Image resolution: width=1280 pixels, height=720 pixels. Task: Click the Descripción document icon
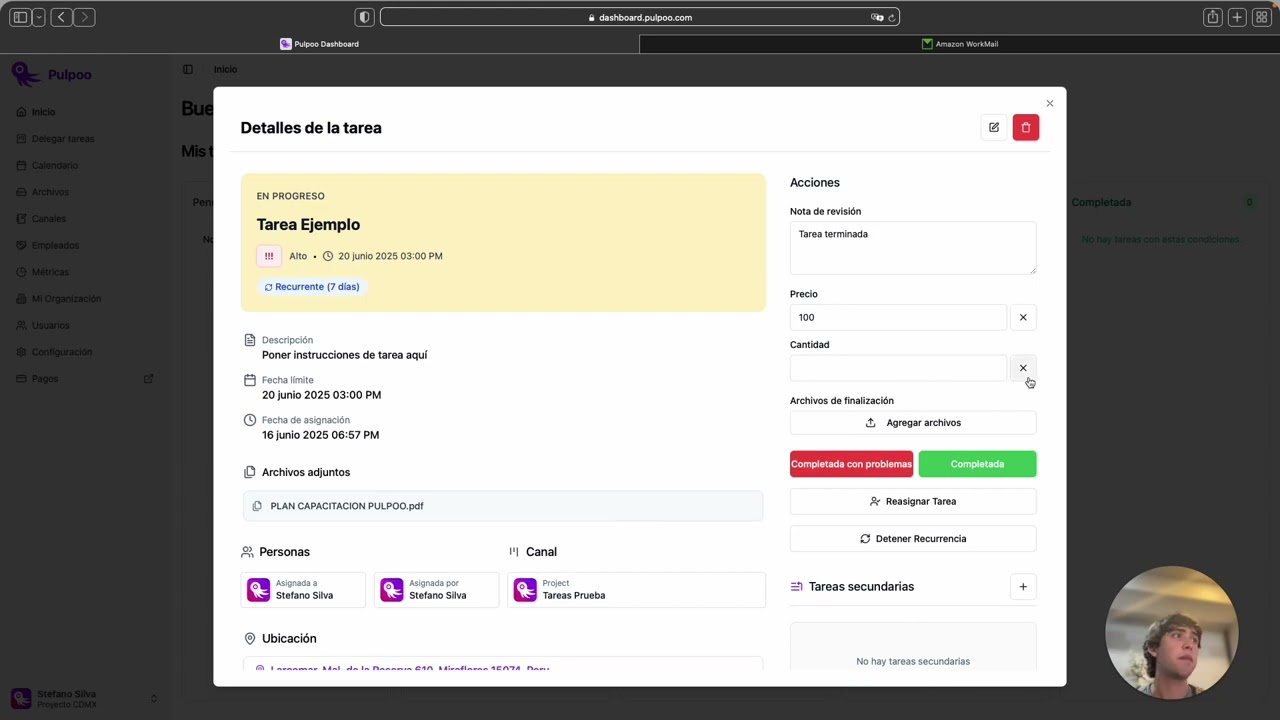[250, 340]
